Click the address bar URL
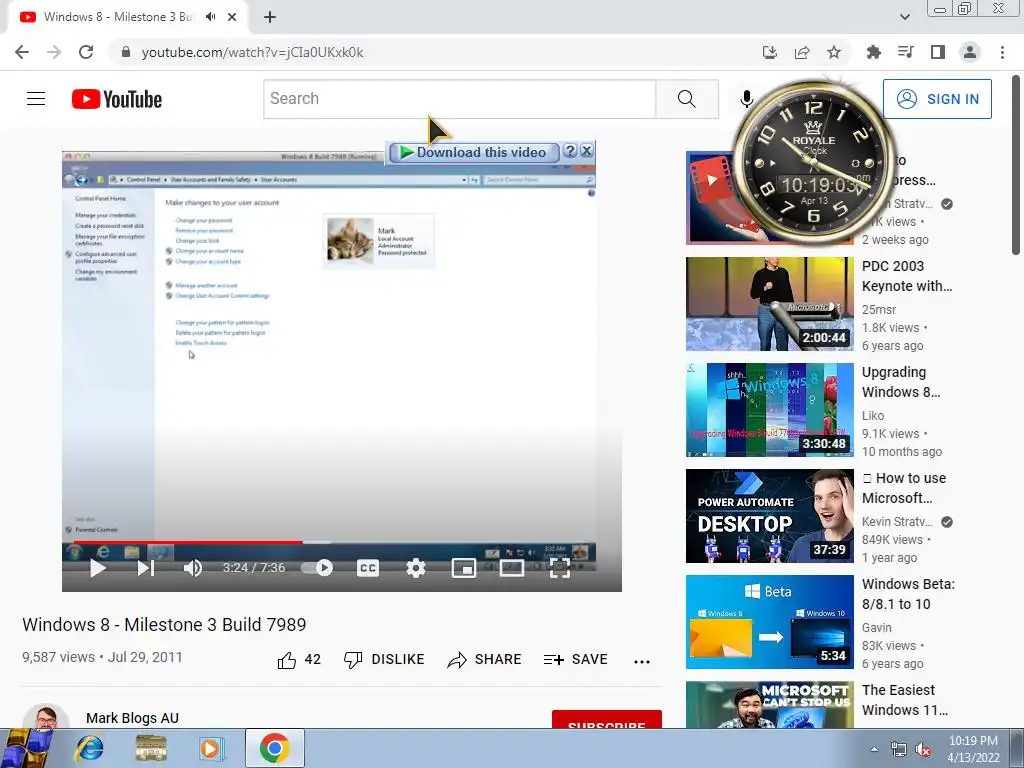The height and width of the screenshot is (768, 1024). click(252, 52)
